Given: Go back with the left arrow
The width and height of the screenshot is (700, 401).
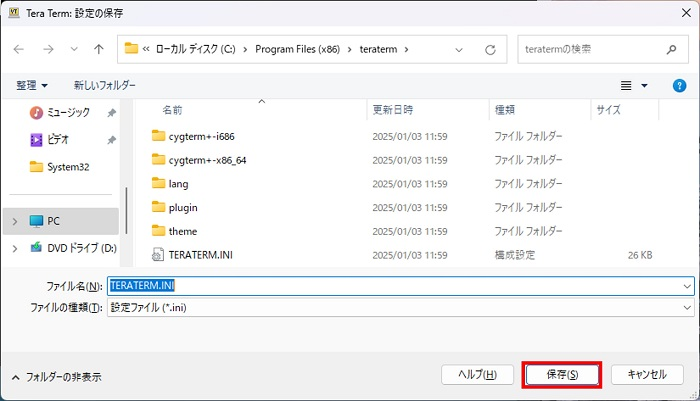Looking at the screenshot, I should coord(19,49).
